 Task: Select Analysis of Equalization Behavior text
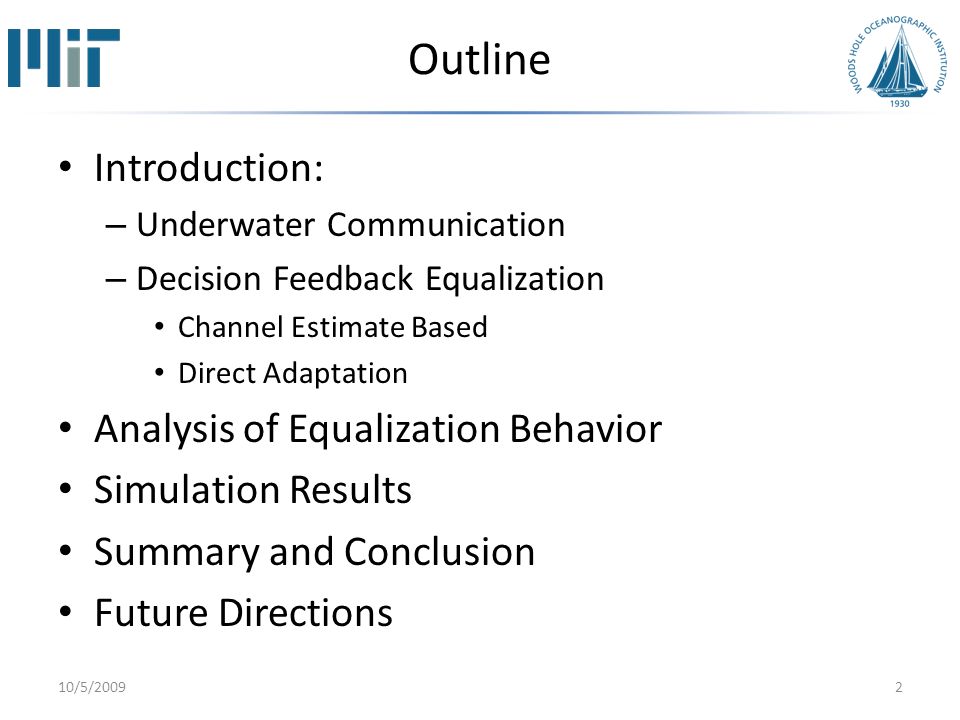[x=378, y=429]
